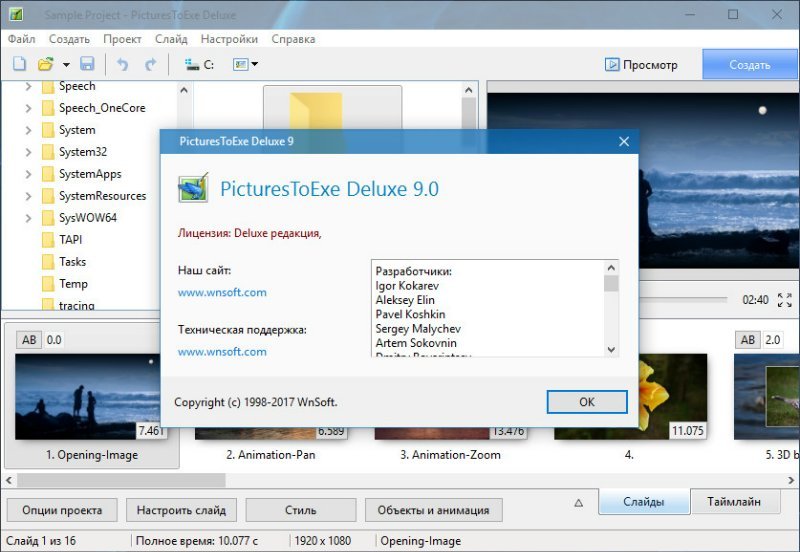Click the triangle toggle near Слайды tab
Screen dimensions: 800x552
point(579,503)
